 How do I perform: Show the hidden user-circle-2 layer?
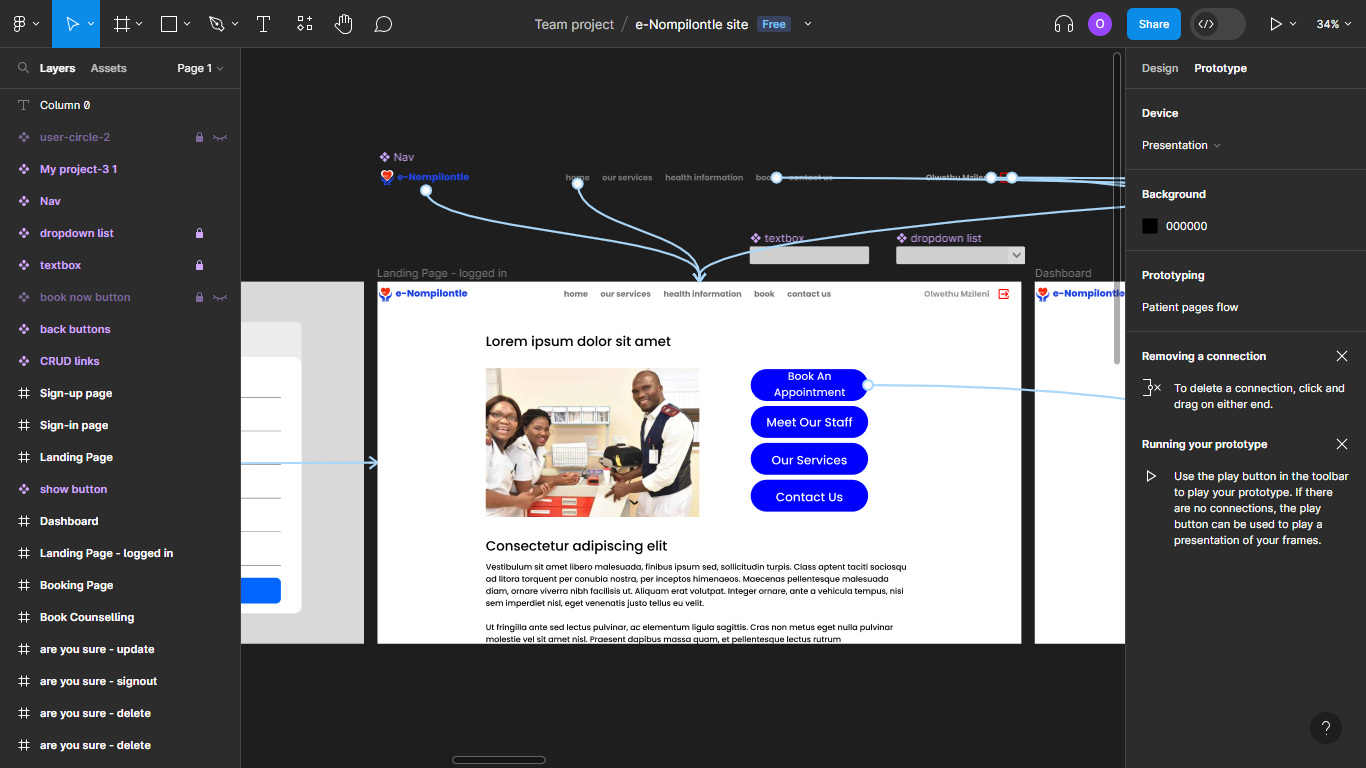coord(220,137)
